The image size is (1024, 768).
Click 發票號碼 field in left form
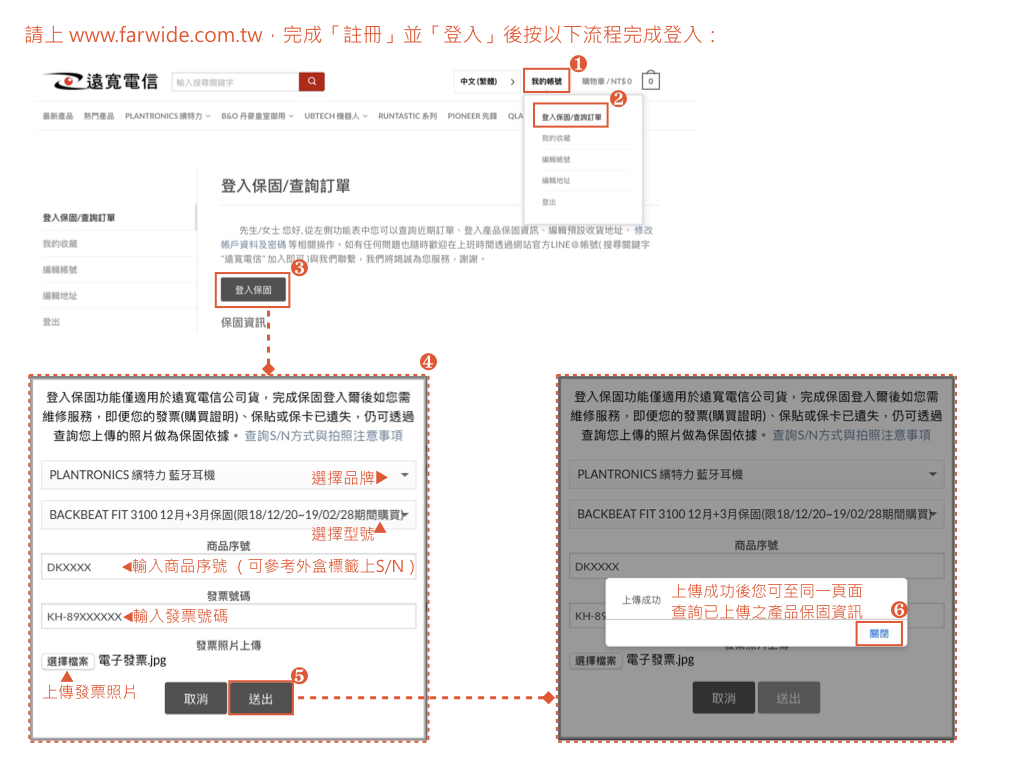[x=228, y=616]
